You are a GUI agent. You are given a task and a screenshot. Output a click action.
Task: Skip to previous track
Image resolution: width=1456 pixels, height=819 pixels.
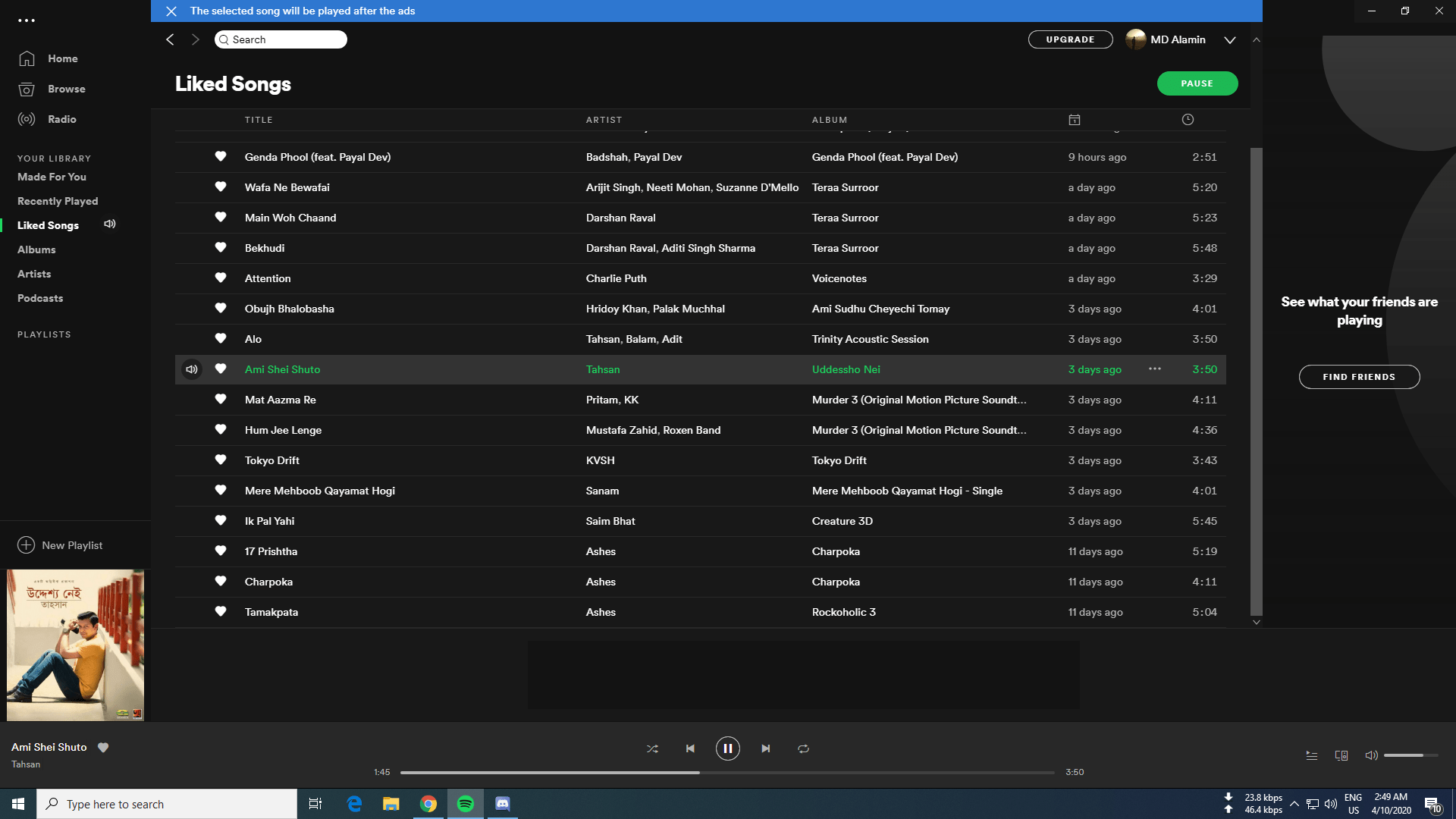[690, 748]
